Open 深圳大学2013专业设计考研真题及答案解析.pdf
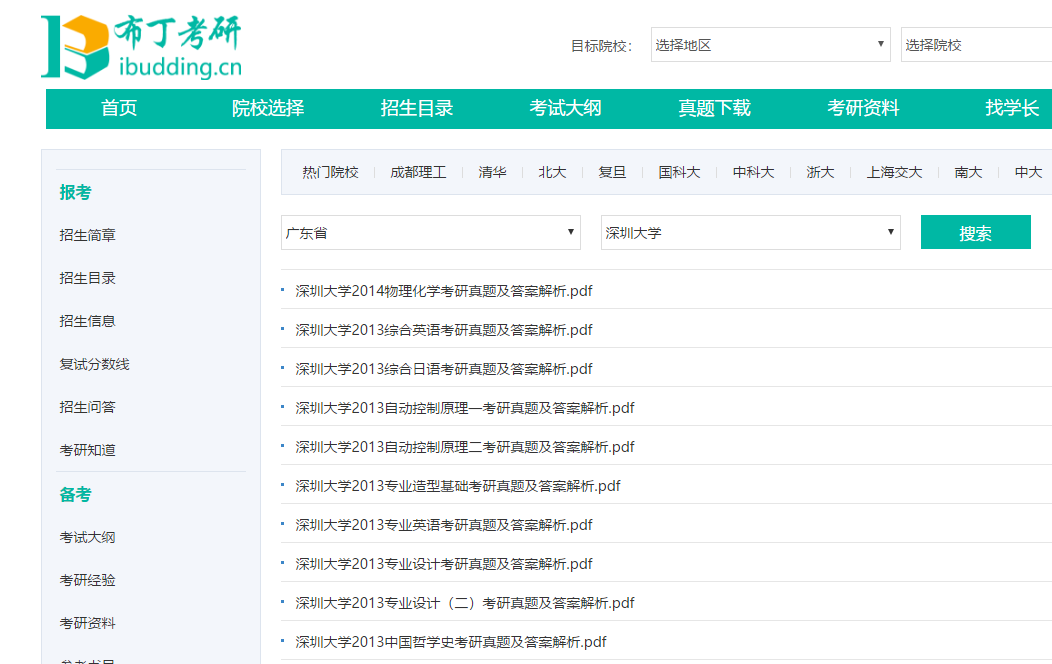Viewport: 1052px width, 664px height. click(443, 564)
